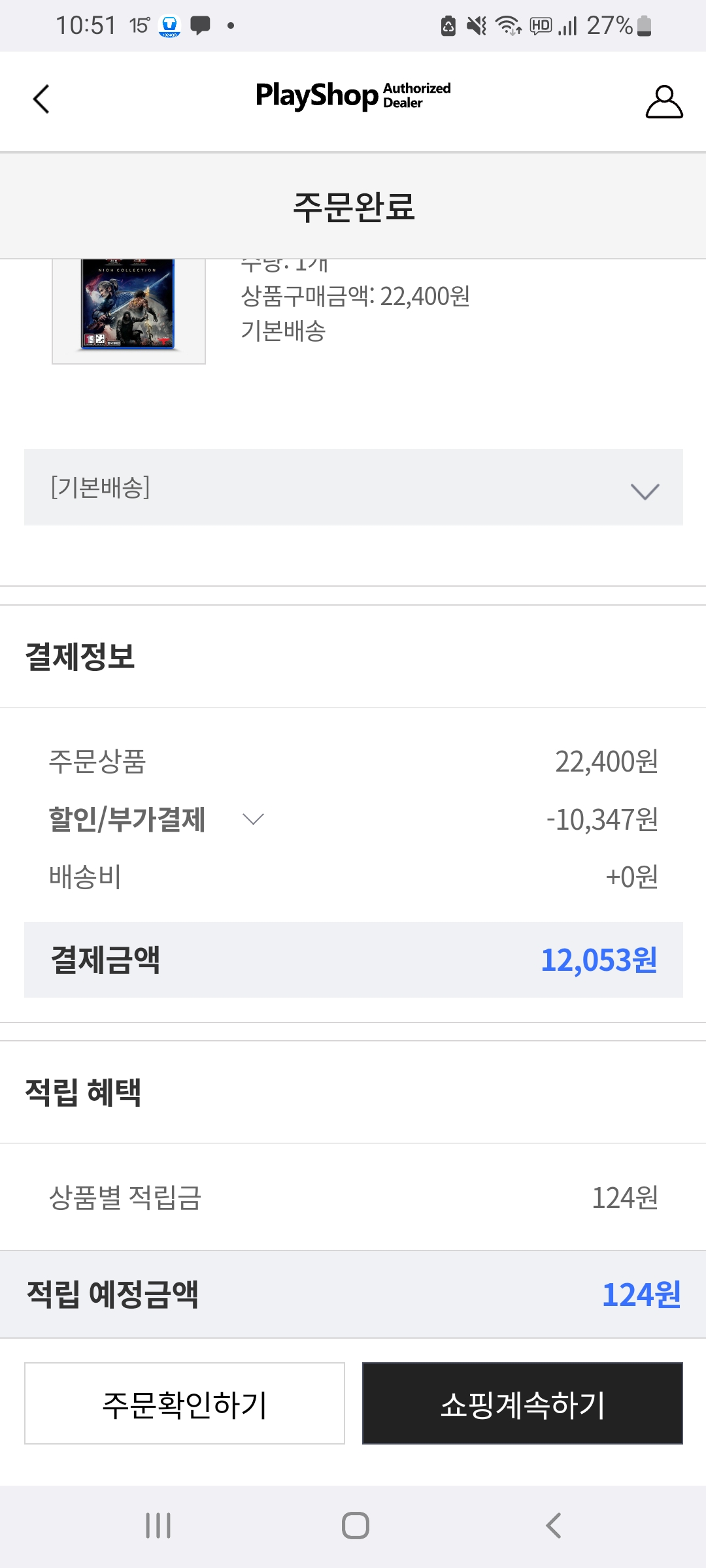Viewport: 706px width, 1568px height.
Task: Tap the 12,053원 payment amount
Action: (599, 960)
